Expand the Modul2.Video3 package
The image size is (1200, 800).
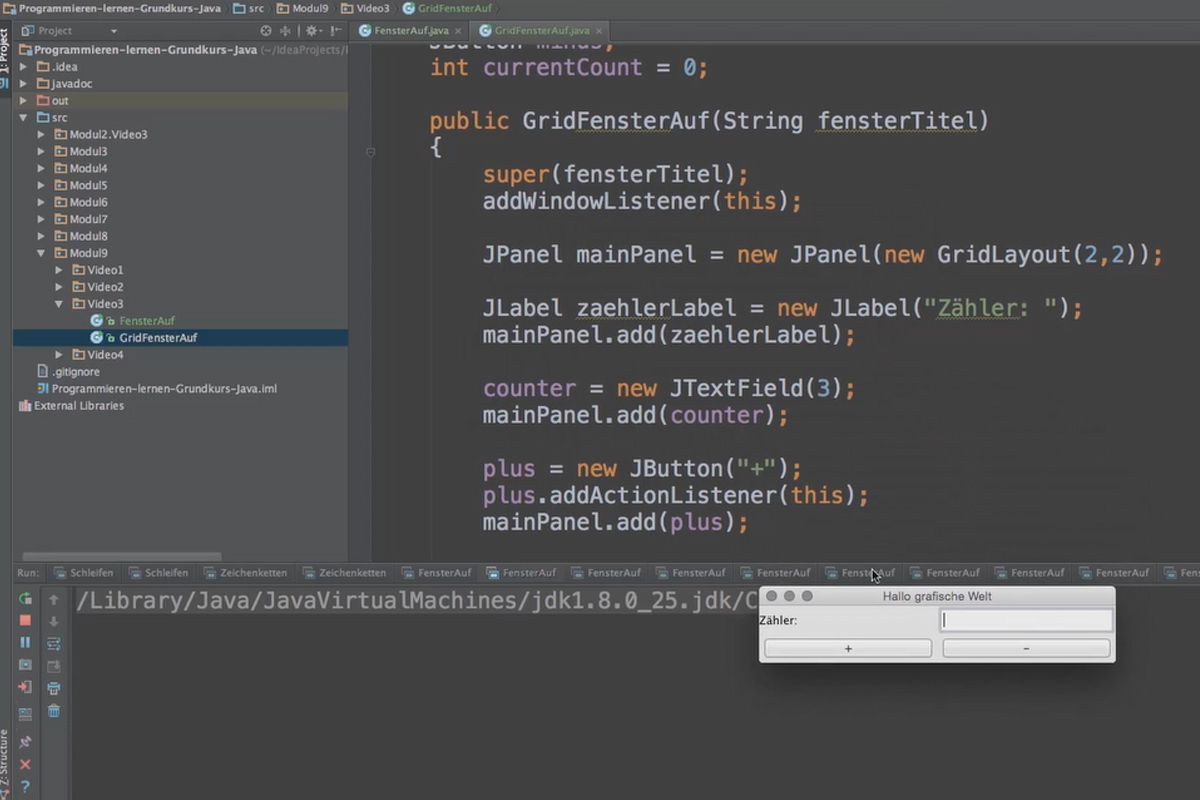(x=41, y=134)
